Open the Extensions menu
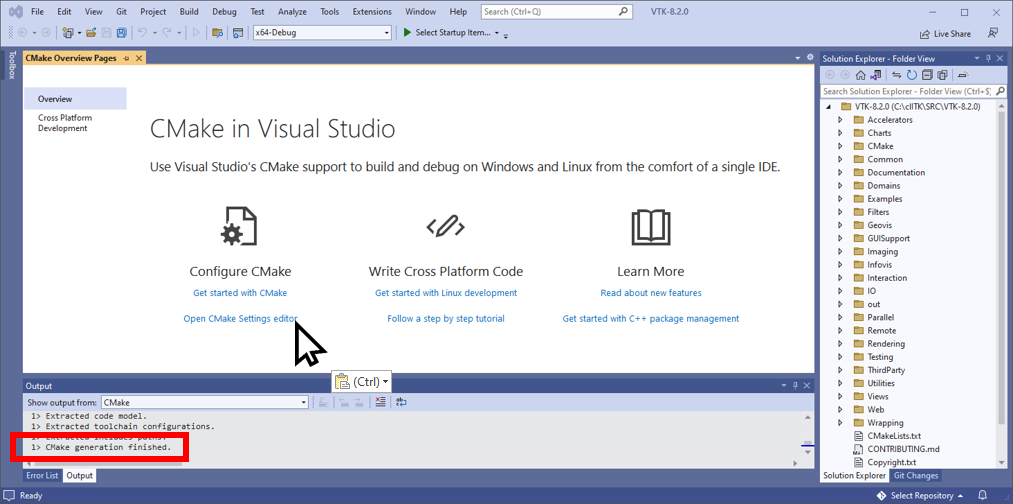Screen dimensions: 1013x504 (372, 12)
